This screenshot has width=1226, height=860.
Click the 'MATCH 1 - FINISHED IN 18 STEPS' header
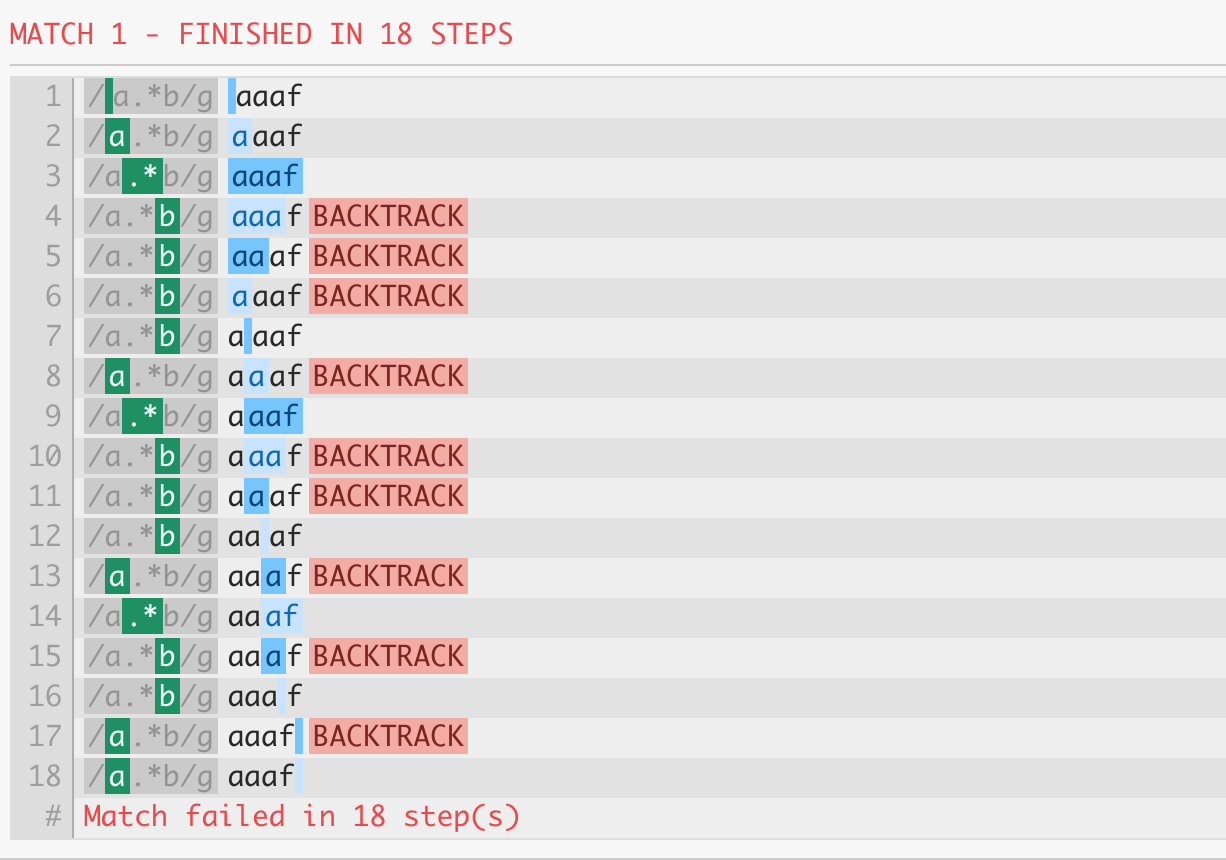pos(261,34)
